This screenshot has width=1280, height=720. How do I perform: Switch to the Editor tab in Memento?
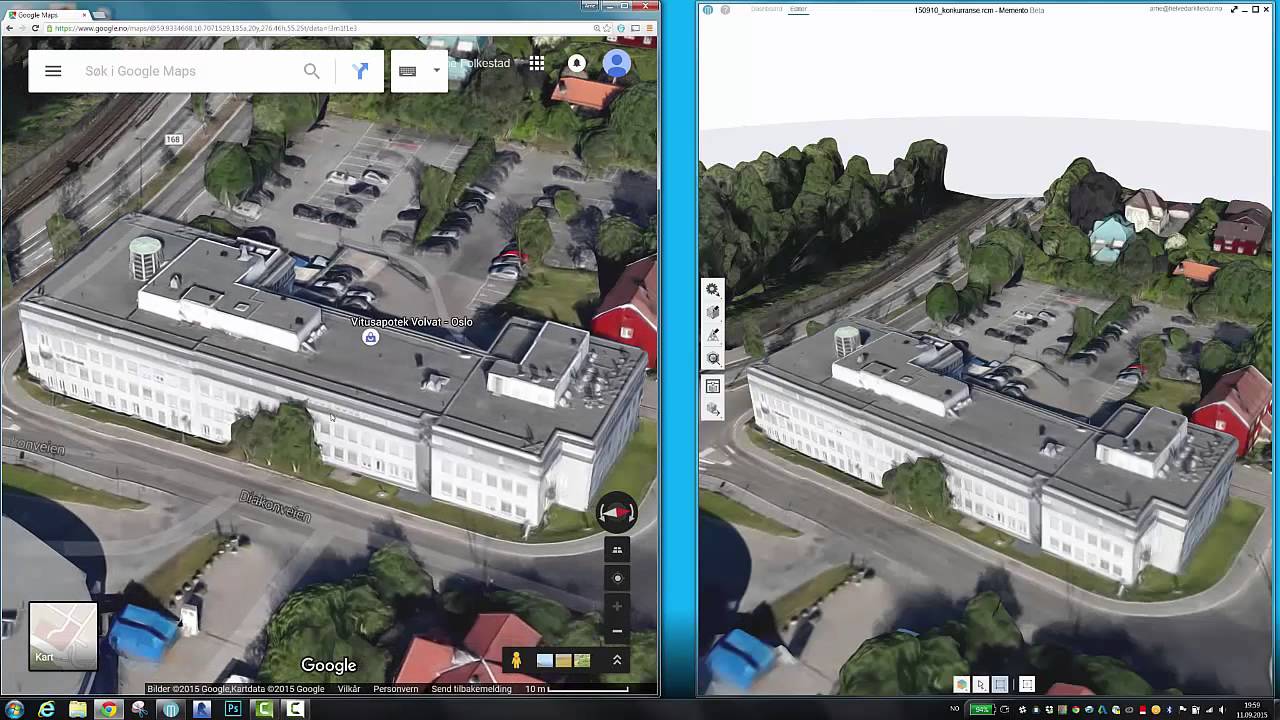(x=798, y=9)
